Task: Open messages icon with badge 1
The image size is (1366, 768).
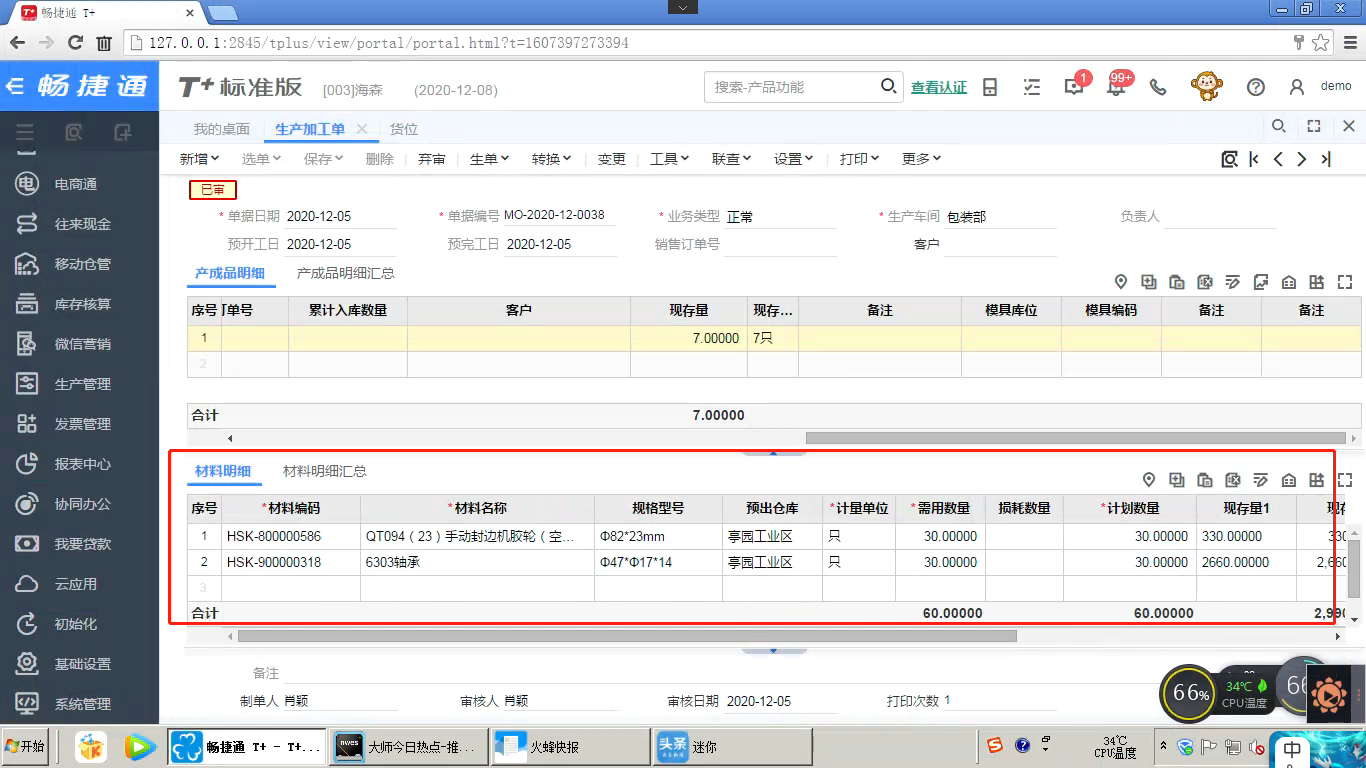Action: click(x=1074, y=87)
